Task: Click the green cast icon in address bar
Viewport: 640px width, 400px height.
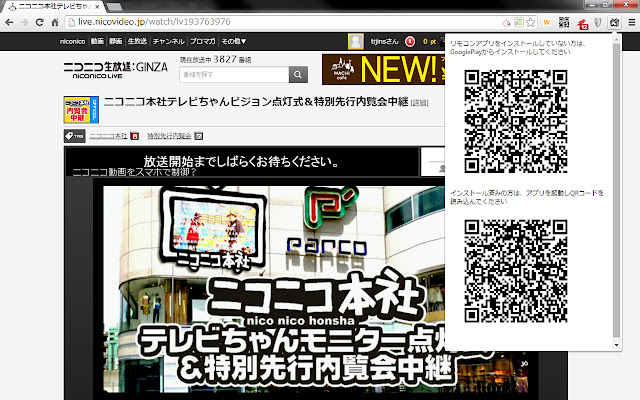Action: click(518, 22)
